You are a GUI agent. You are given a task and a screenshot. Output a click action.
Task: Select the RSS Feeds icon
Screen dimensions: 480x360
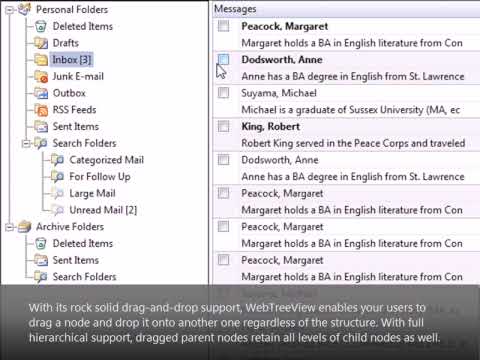point(41,110)
